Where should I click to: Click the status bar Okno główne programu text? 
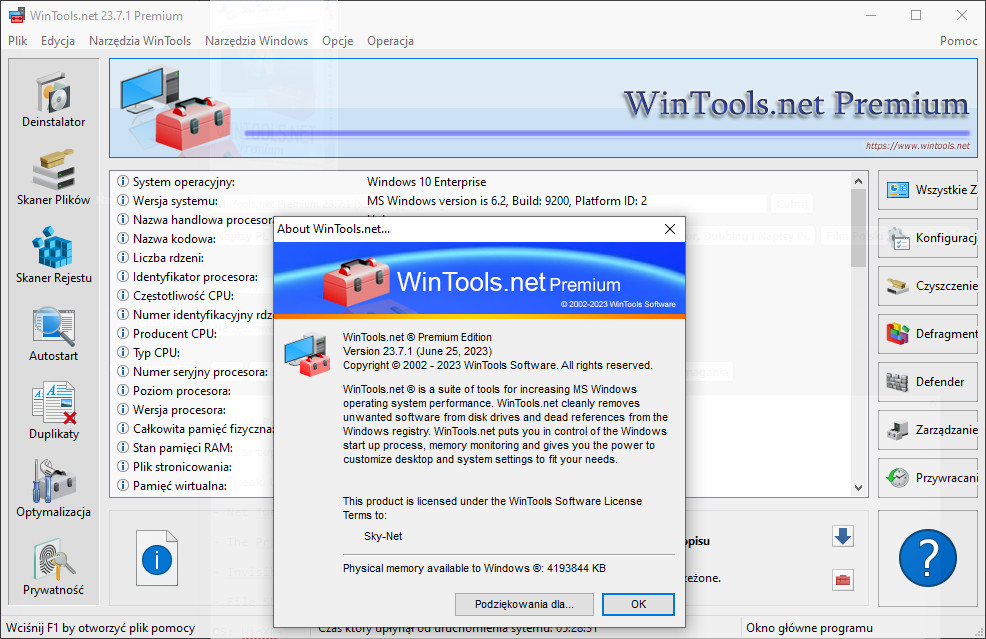809,628
